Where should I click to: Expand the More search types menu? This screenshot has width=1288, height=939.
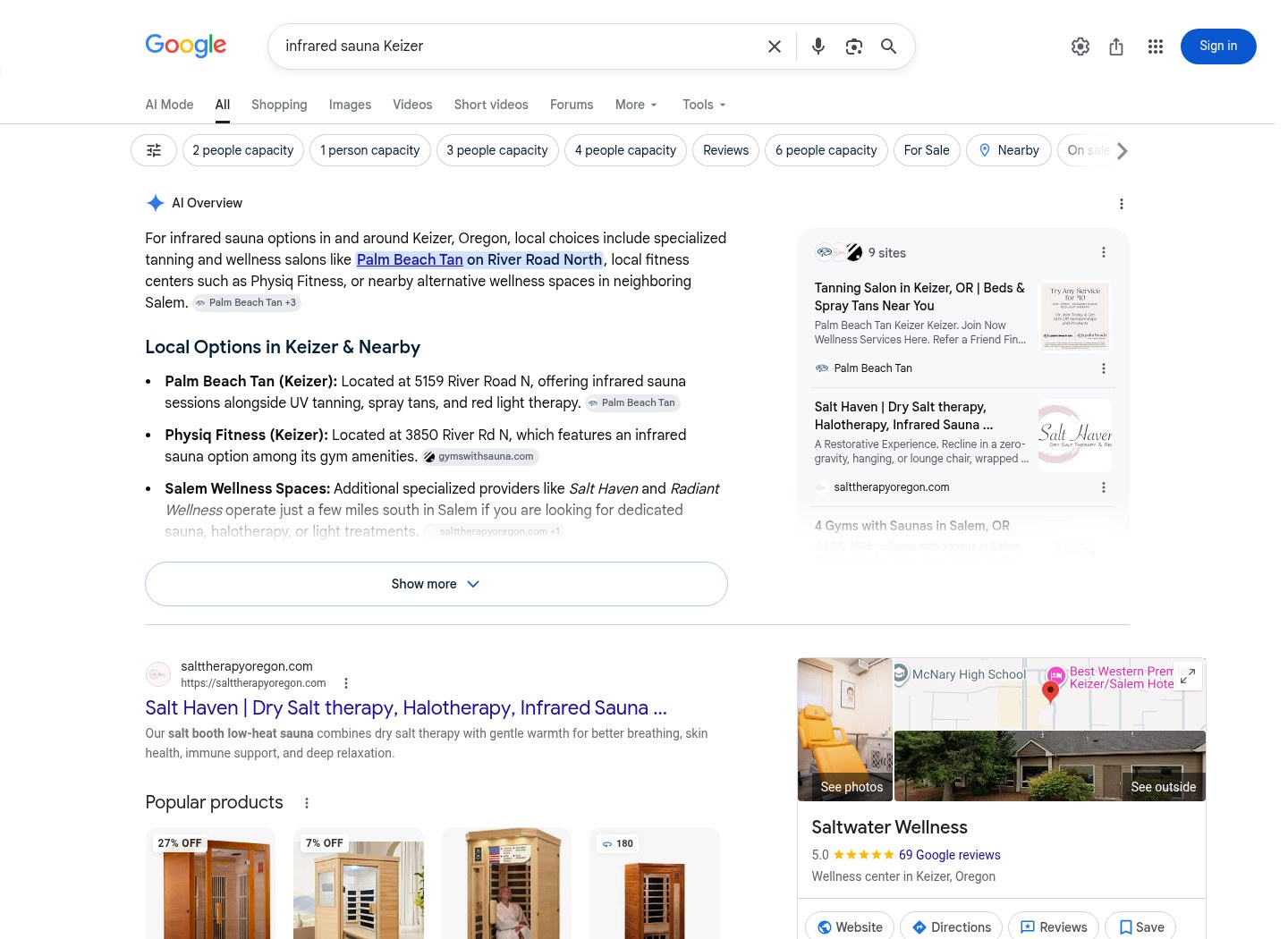[636, 105]
